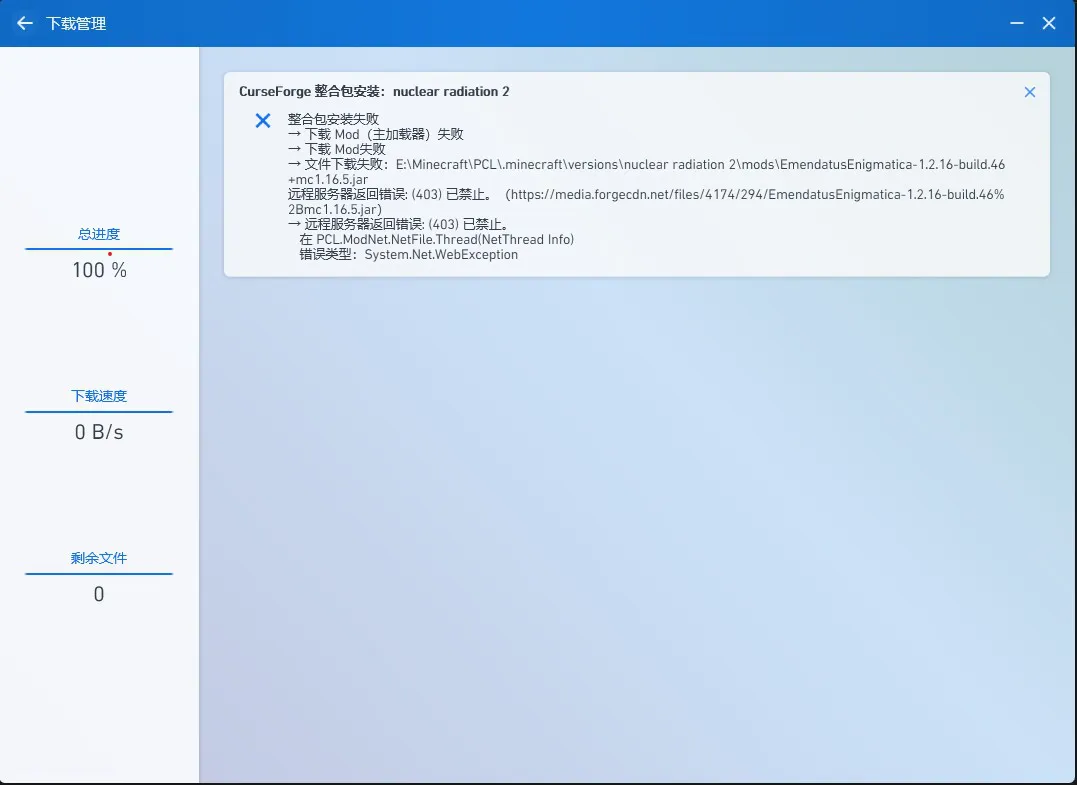Click the forgecdn.net URL text
This screenshot has width=1077, height=785.
[646, 201]
